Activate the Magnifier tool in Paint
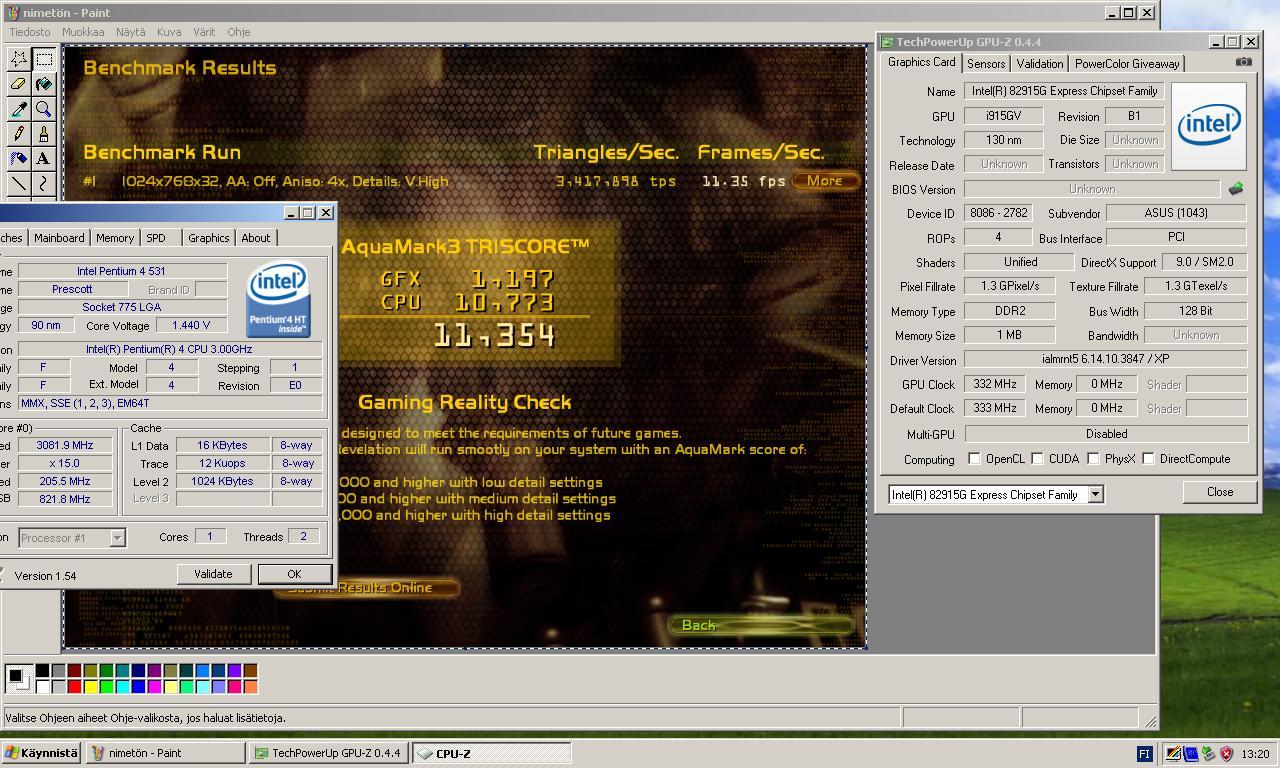Screen dimensions: 1280x768 43,109
